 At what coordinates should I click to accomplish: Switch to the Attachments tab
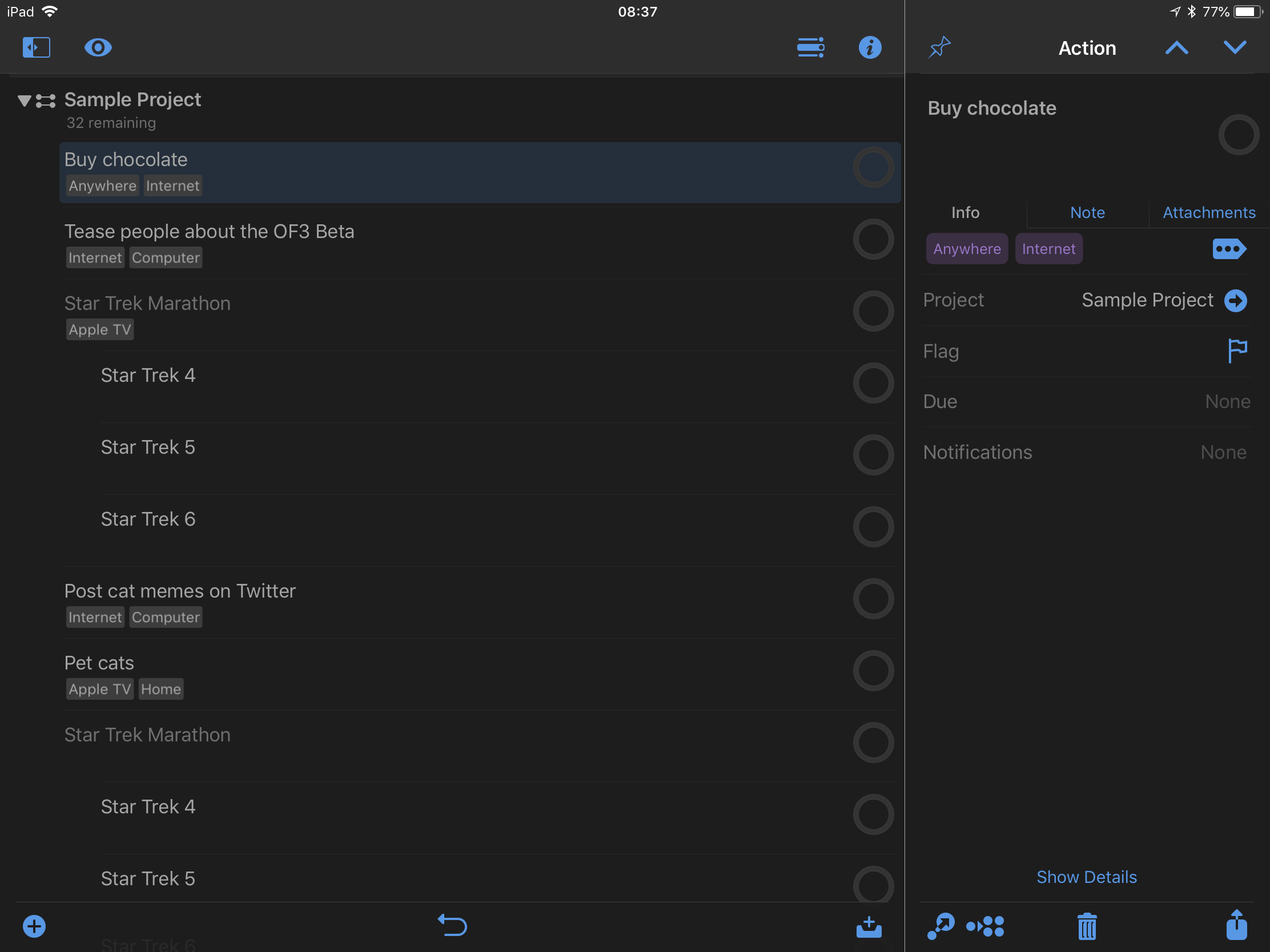coord(1208,213)
